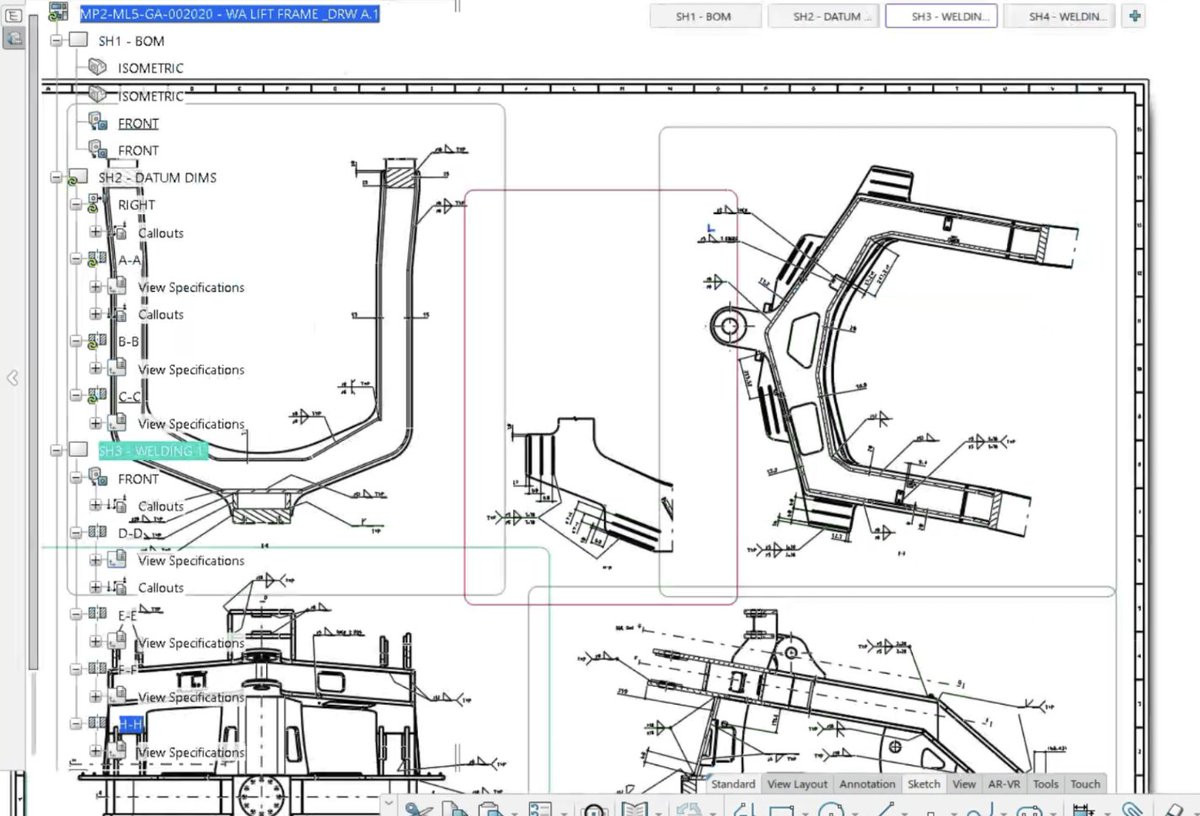Switch to SH3 - WELDIN sheet tab
Image resolution: width=1200 pixels, height=816 pixels.
coord(941,16)
